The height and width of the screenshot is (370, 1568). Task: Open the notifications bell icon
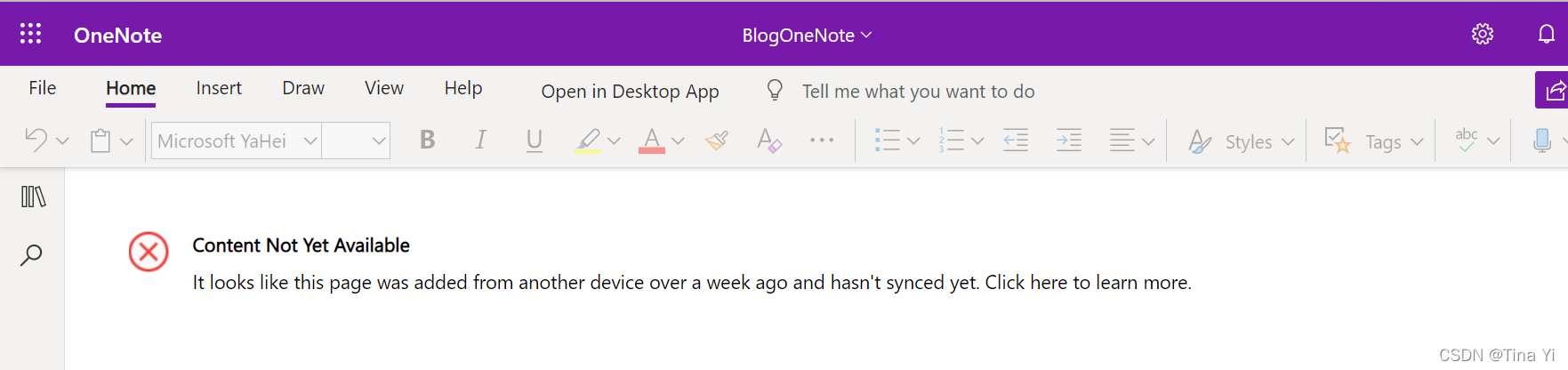pyautogui.click(x=1547, y=34)
